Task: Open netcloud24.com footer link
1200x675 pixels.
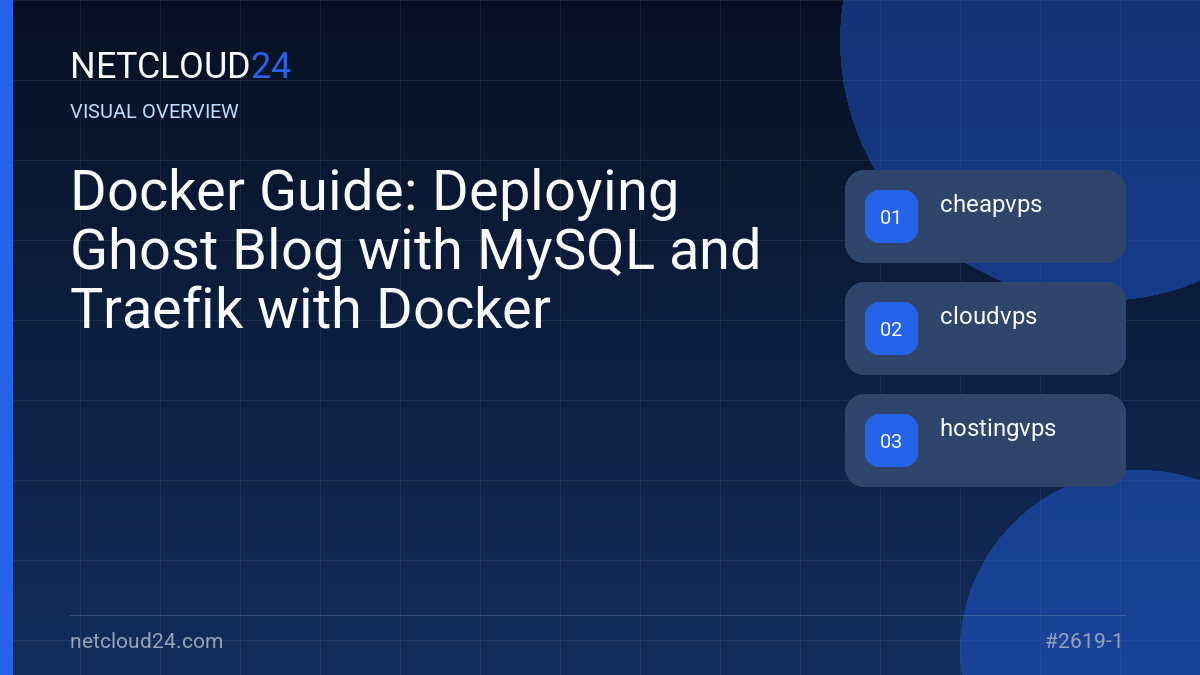Action: 147,641
